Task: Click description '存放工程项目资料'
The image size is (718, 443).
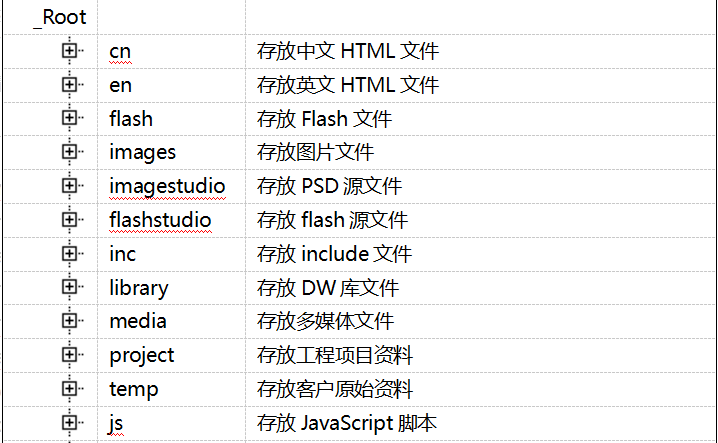Action: point(335,355)
